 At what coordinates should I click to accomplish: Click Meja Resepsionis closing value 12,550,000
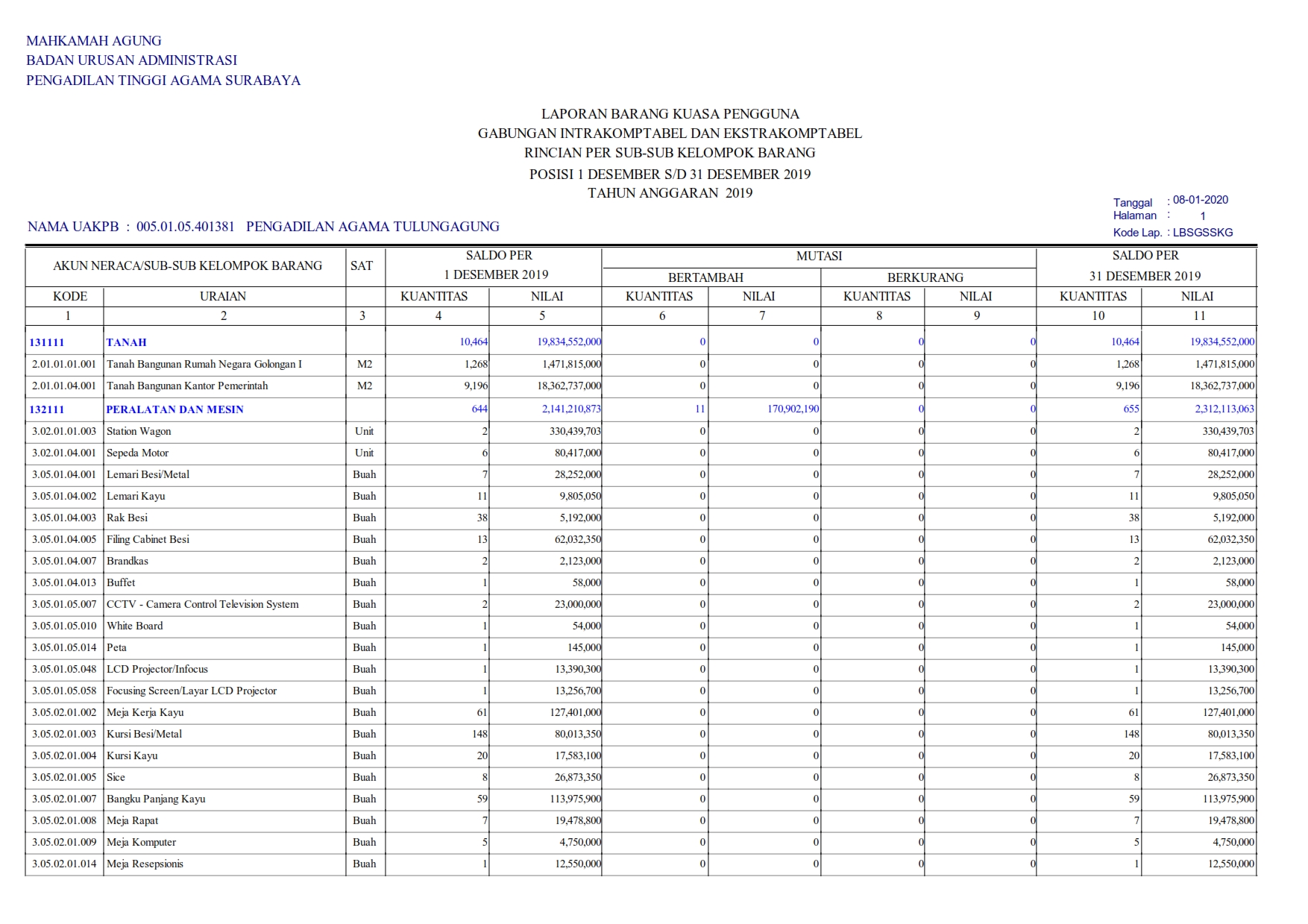pyautogui.click(x=1231, y=864)
